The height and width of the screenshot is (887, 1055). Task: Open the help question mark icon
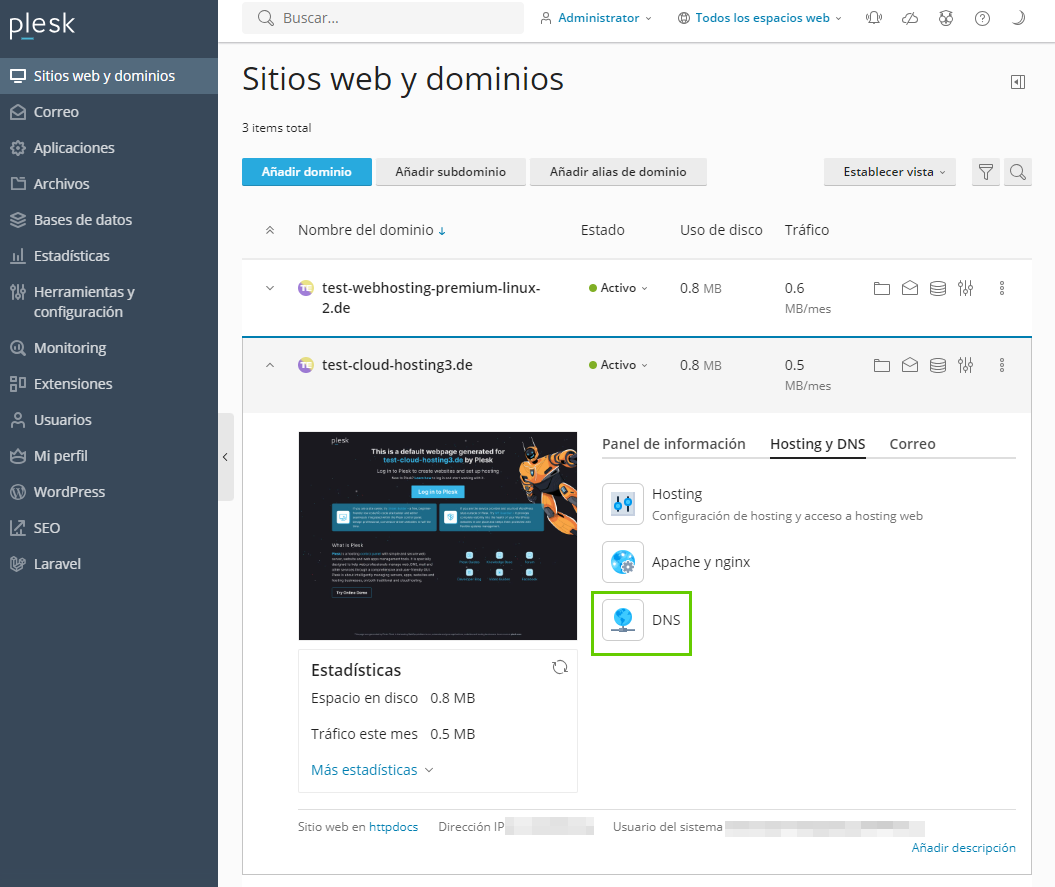click(x=982, y=18)
